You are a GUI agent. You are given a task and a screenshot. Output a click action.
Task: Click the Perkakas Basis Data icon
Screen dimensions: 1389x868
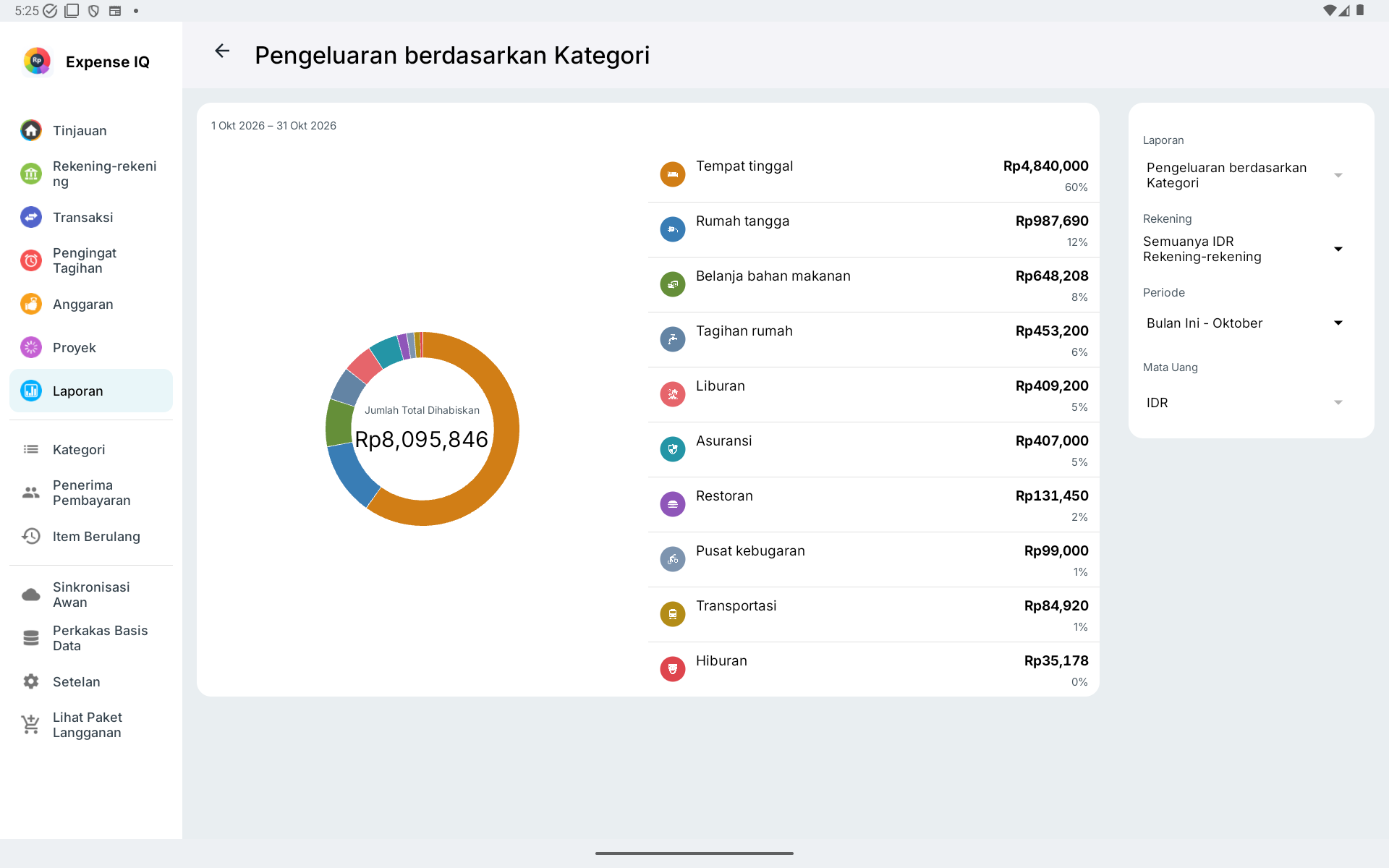click(31, 638)
